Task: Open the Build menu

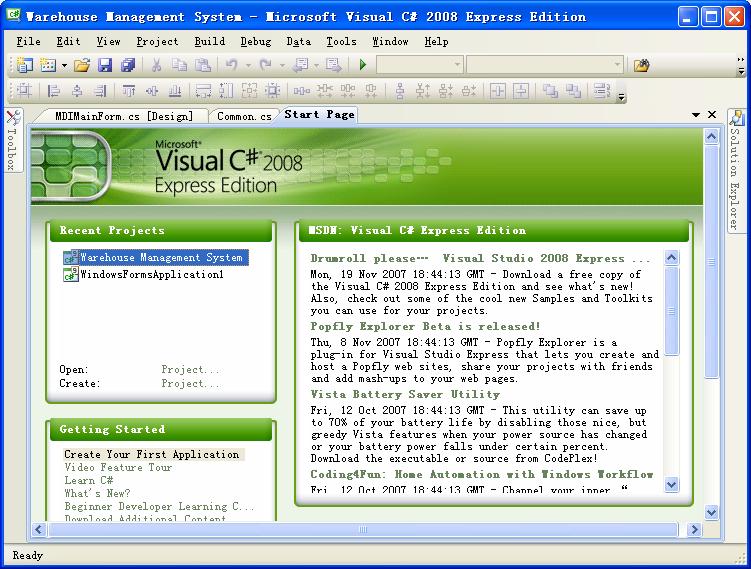Action: point(209,41)
